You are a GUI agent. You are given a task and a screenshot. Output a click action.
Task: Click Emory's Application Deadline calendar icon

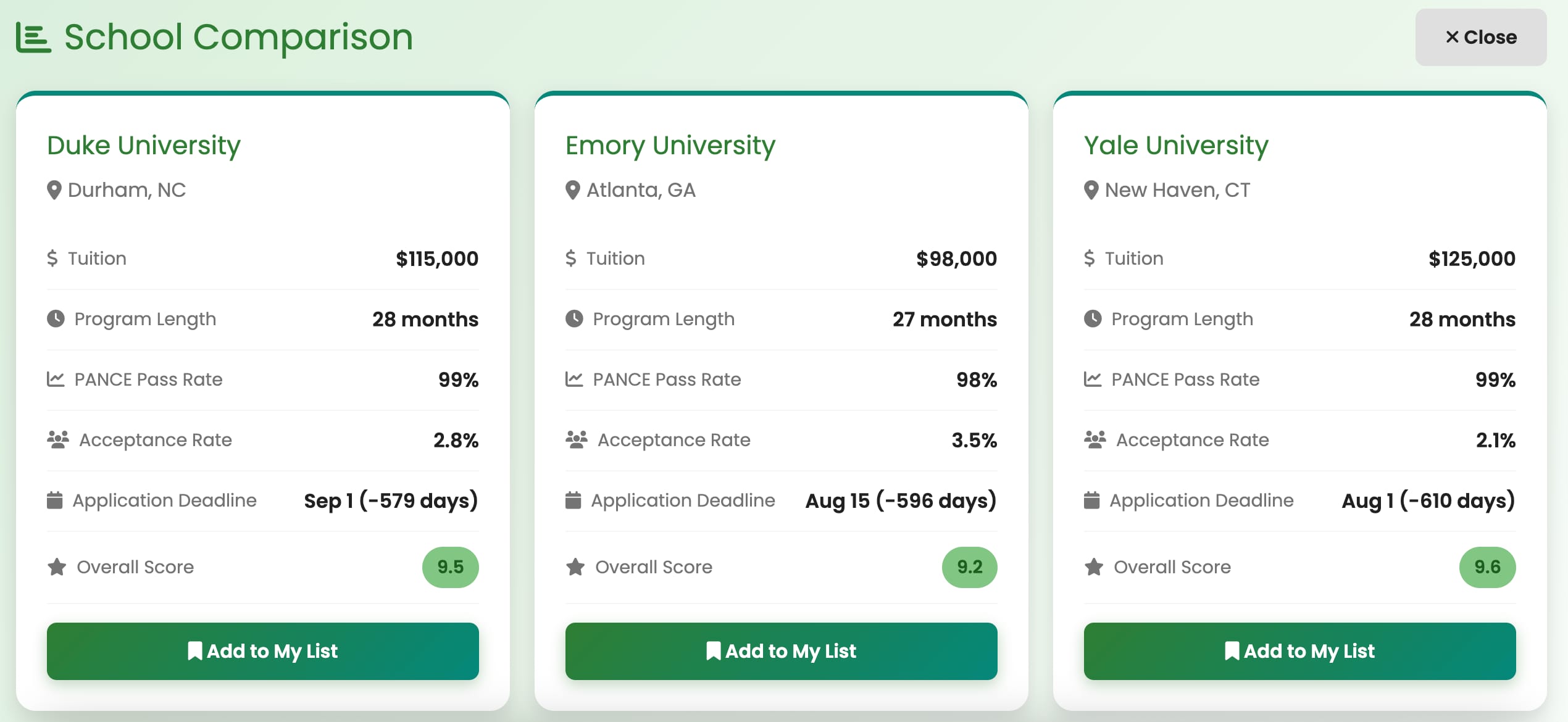573,500
